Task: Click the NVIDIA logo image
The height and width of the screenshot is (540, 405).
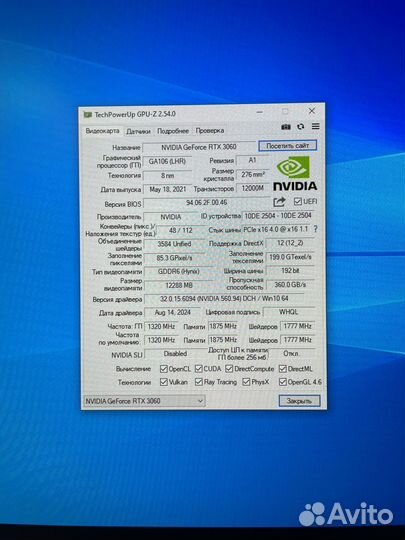Action: coord(295,173)
